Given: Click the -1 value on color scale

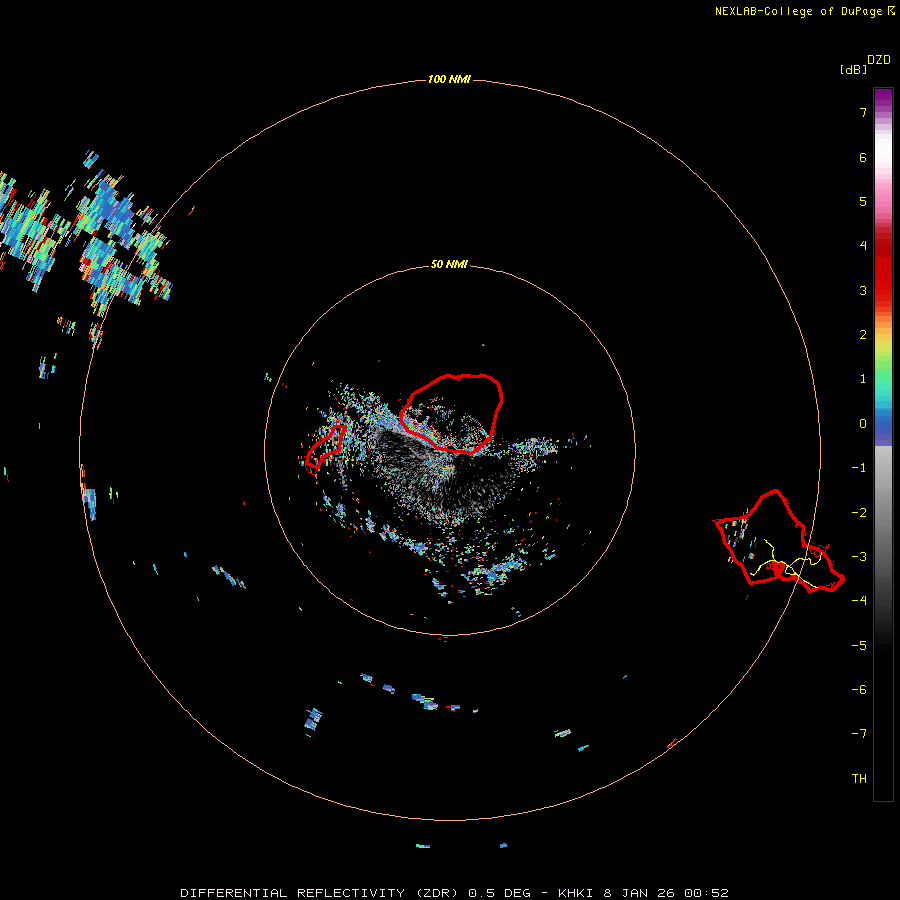Looking at the screenshot, I should coord(859,468).
